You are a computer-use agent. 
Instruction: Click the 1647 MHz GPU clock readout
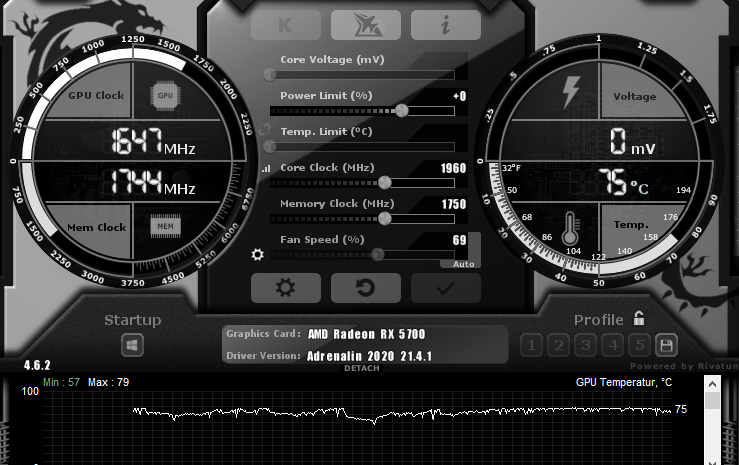[x=153, y=141]
